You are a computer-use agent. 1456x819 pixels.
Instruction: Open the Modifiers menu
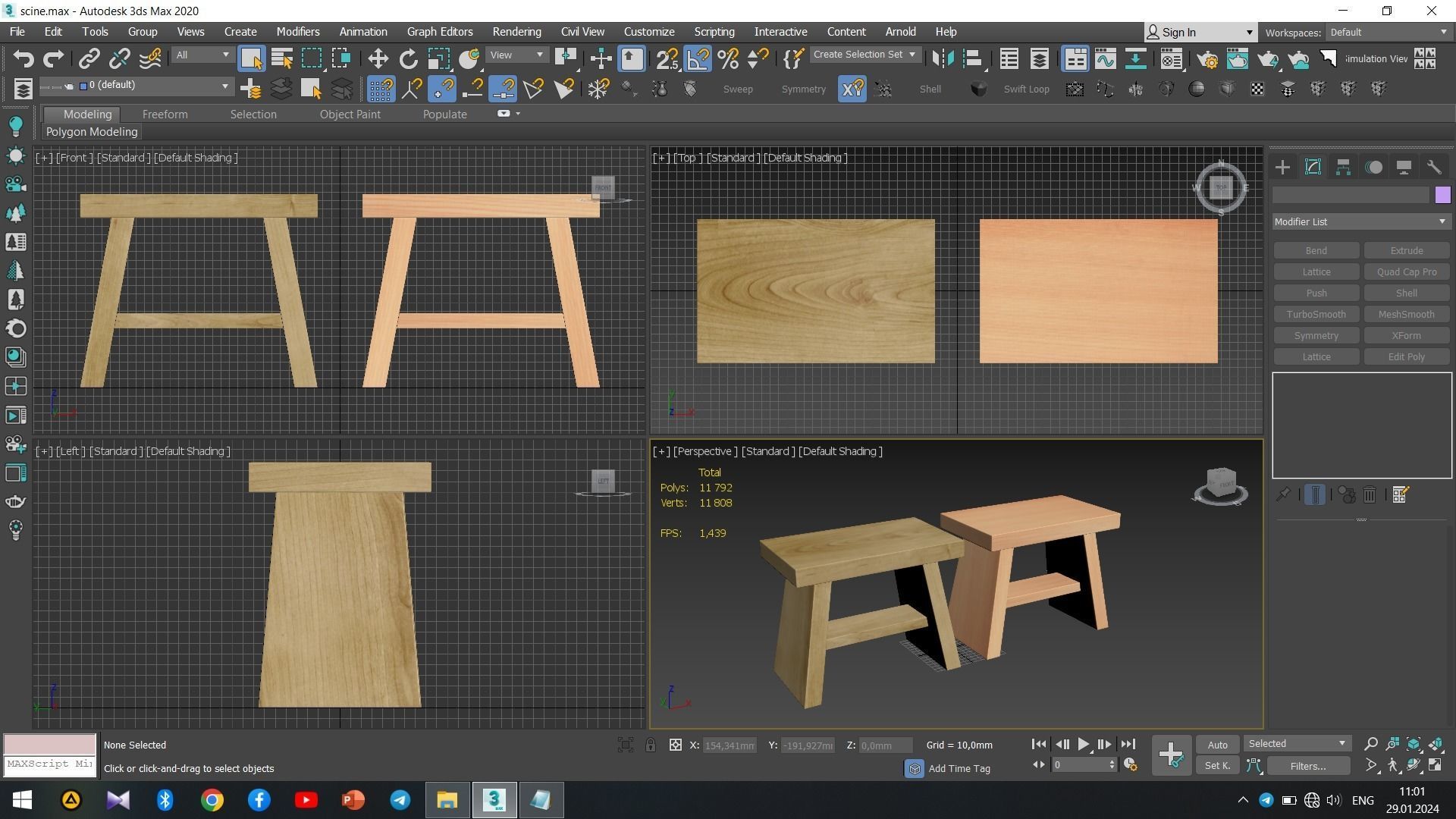tap(297, 32)
